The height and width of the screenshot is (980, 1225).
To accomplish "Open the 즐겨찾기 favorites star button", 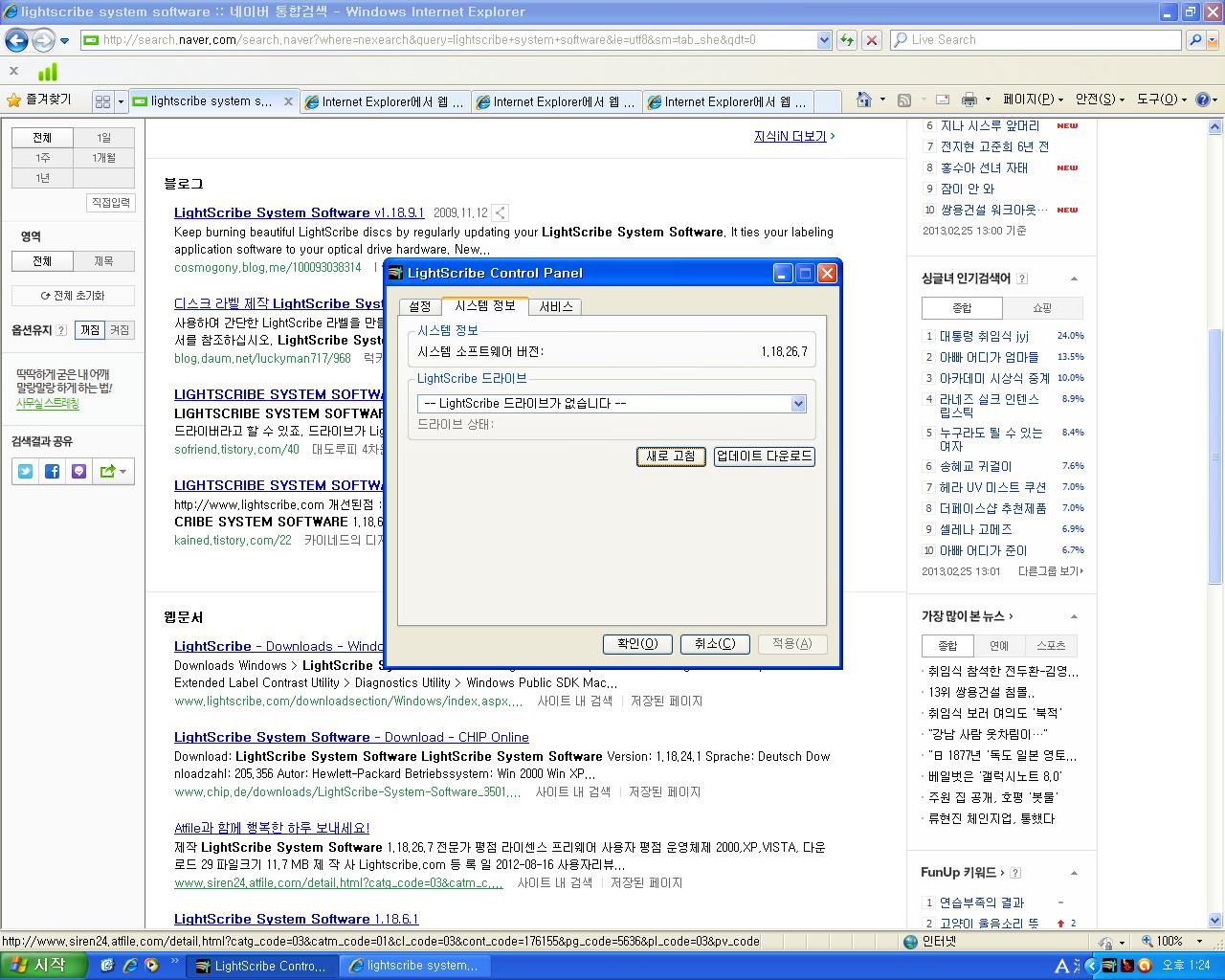I will [x=39, y=100].
